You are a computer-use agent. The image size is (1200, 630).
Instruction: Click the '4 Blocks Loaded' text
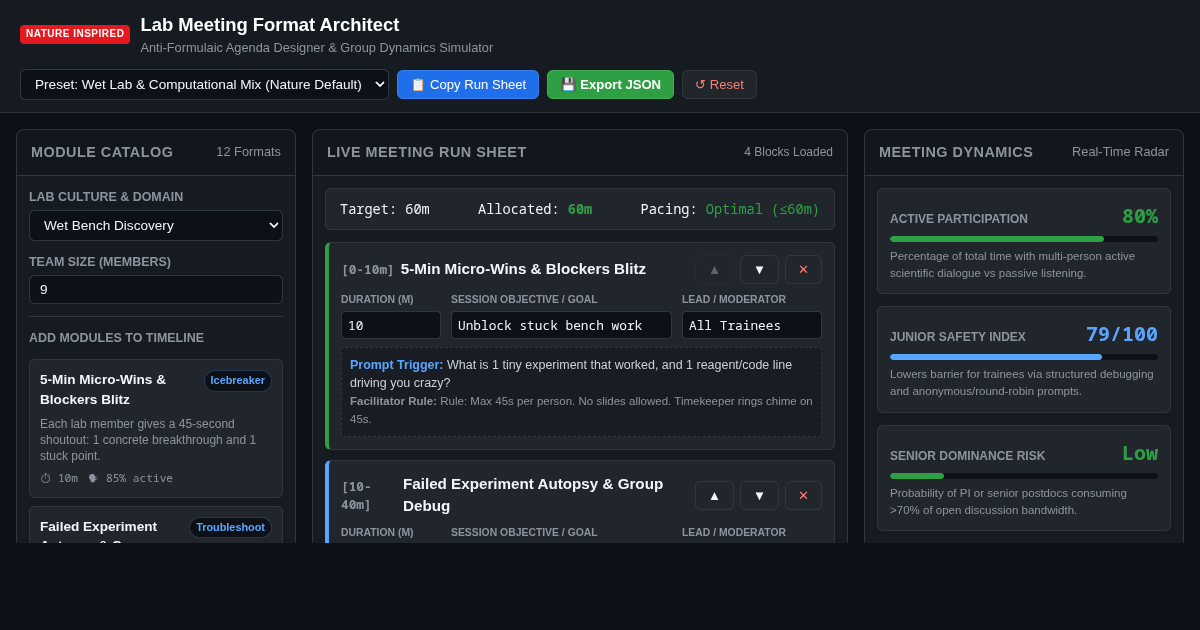(x=788, y=152)
